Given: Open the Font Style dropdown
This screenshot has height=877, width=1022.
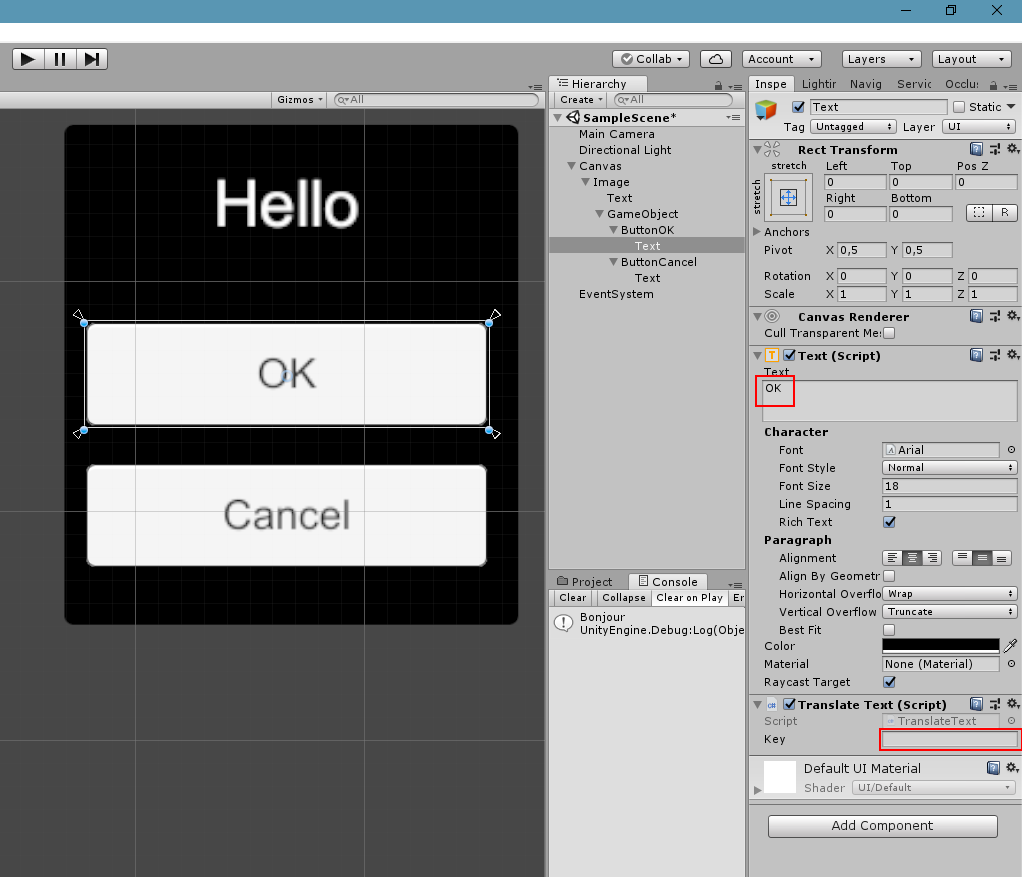Looking at the screenshot, I should pyautogui.click(x=949, y=468).
